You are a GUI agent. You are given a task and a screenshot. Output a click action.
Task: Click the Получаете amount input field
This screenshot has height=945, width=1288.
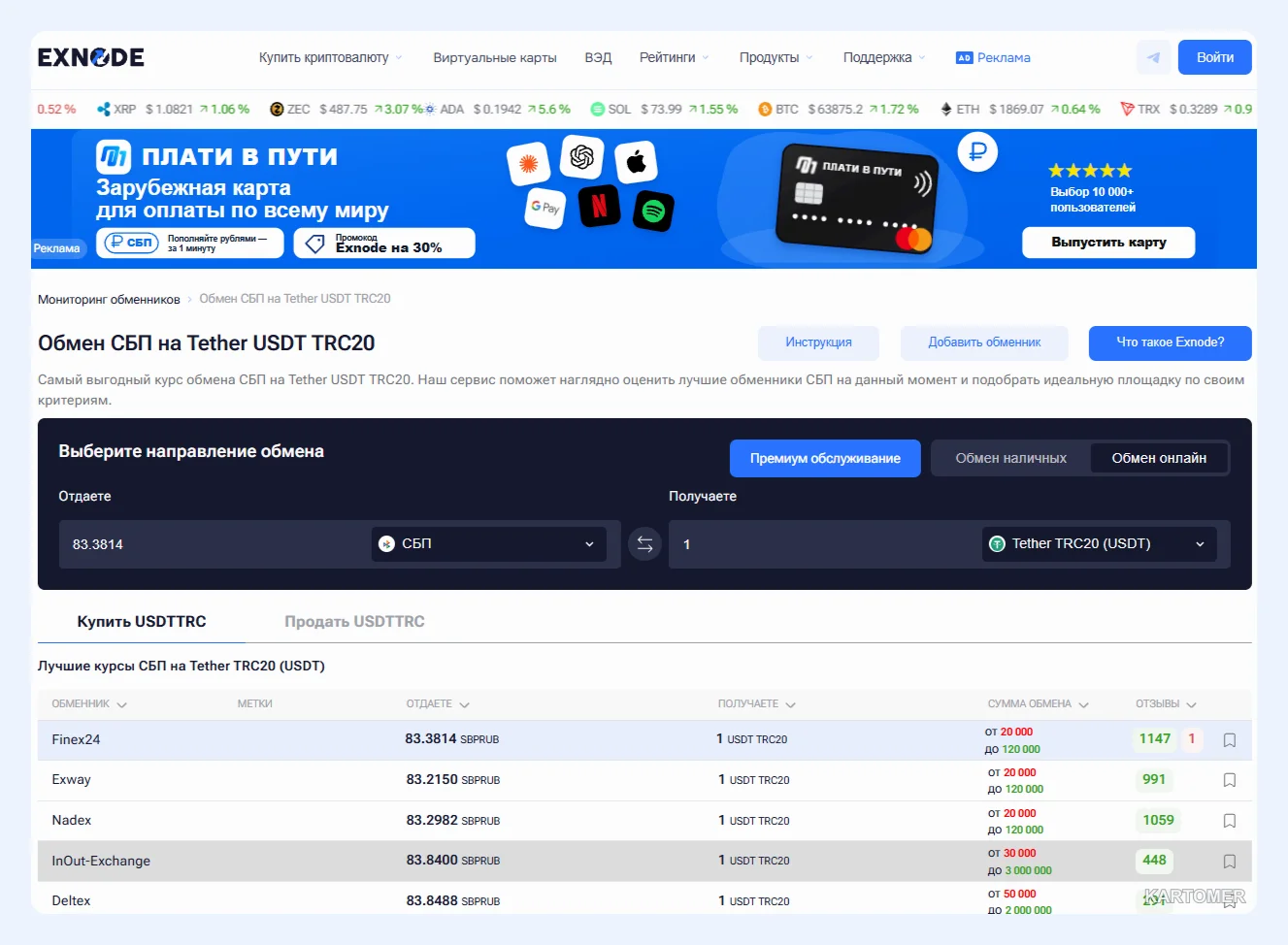825,544
